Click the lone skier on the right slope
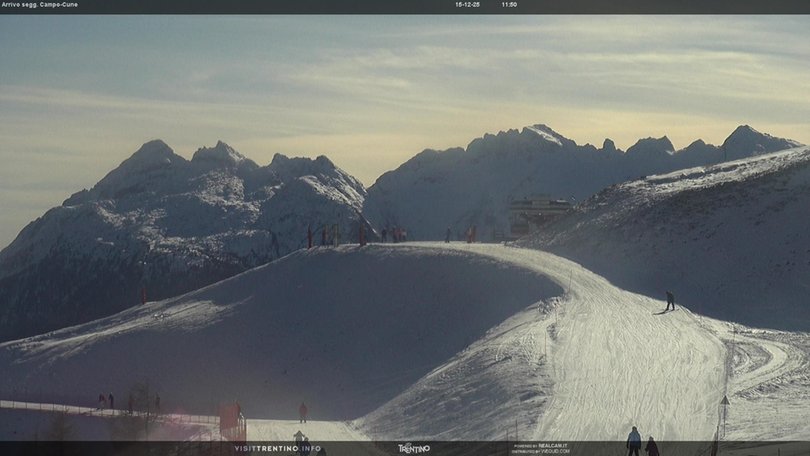Viewport: 810px width, 456px height. click(x=669, y=300)
